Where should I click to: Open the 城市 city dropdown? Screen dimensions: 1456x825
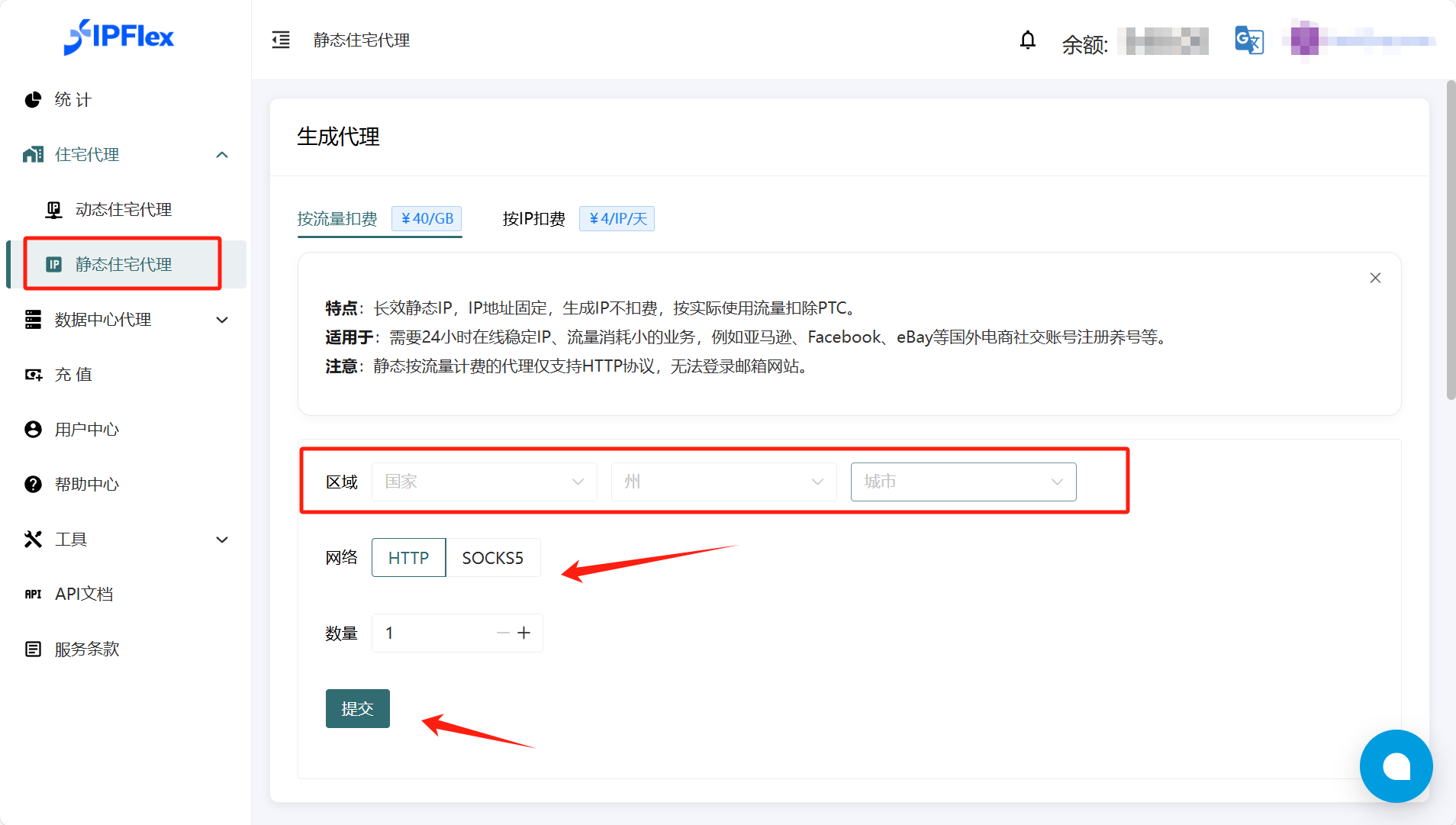(x=963, y=482)
